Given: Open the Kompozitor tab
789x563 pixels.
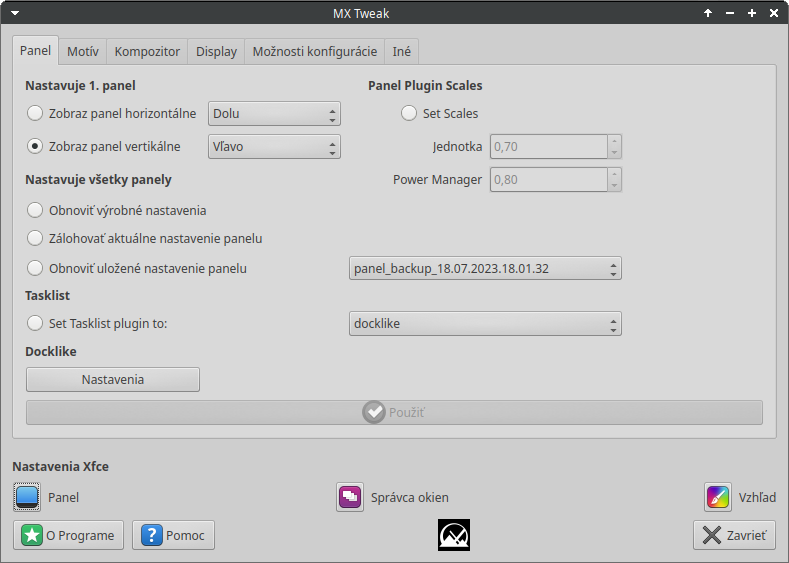Looking at the screenshot, I should [x=147, y=51].
